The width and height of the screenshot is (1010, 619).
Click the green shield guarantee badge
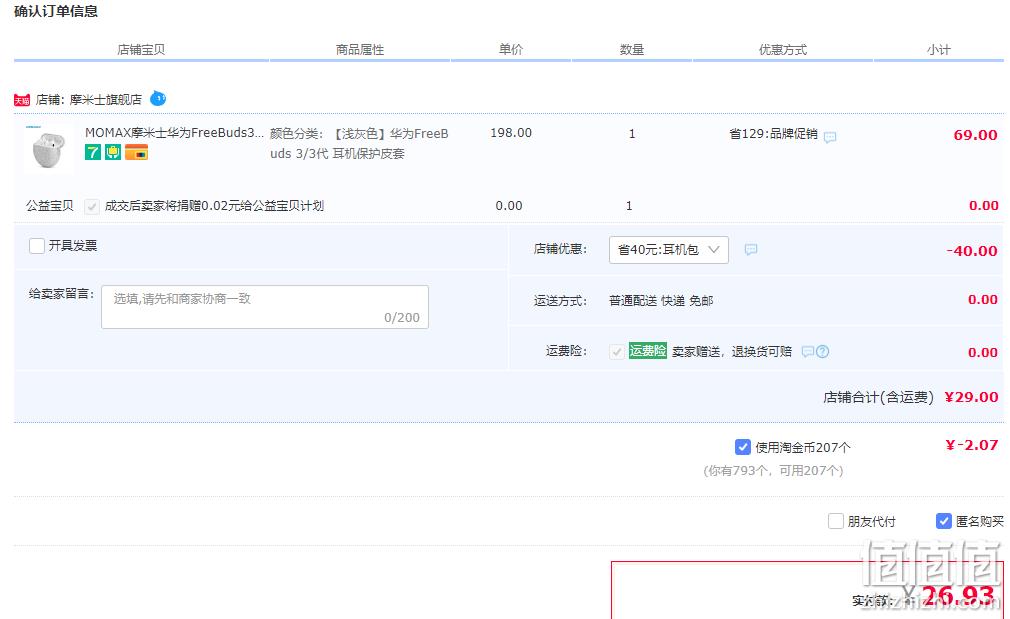(113, 152)
